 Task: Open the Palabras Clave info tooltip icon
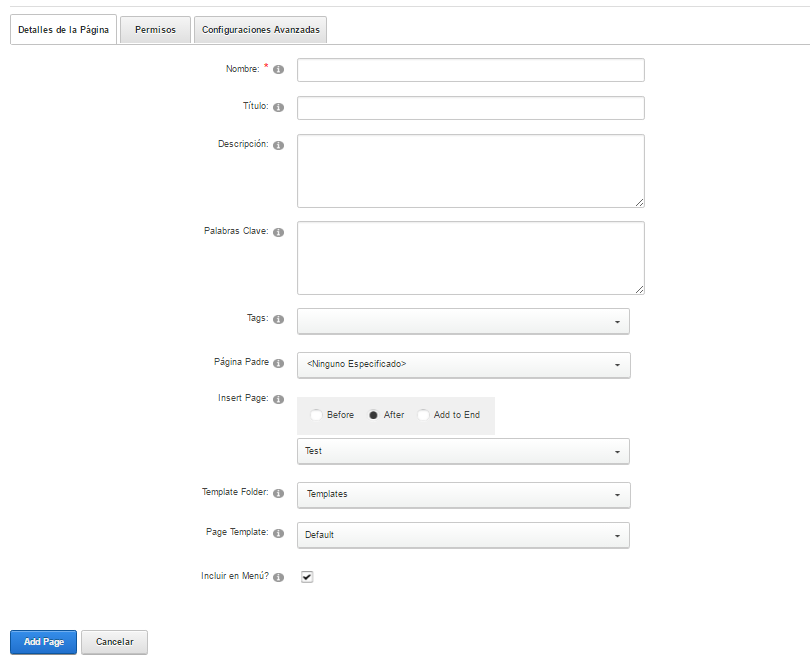tap(278, 232)
